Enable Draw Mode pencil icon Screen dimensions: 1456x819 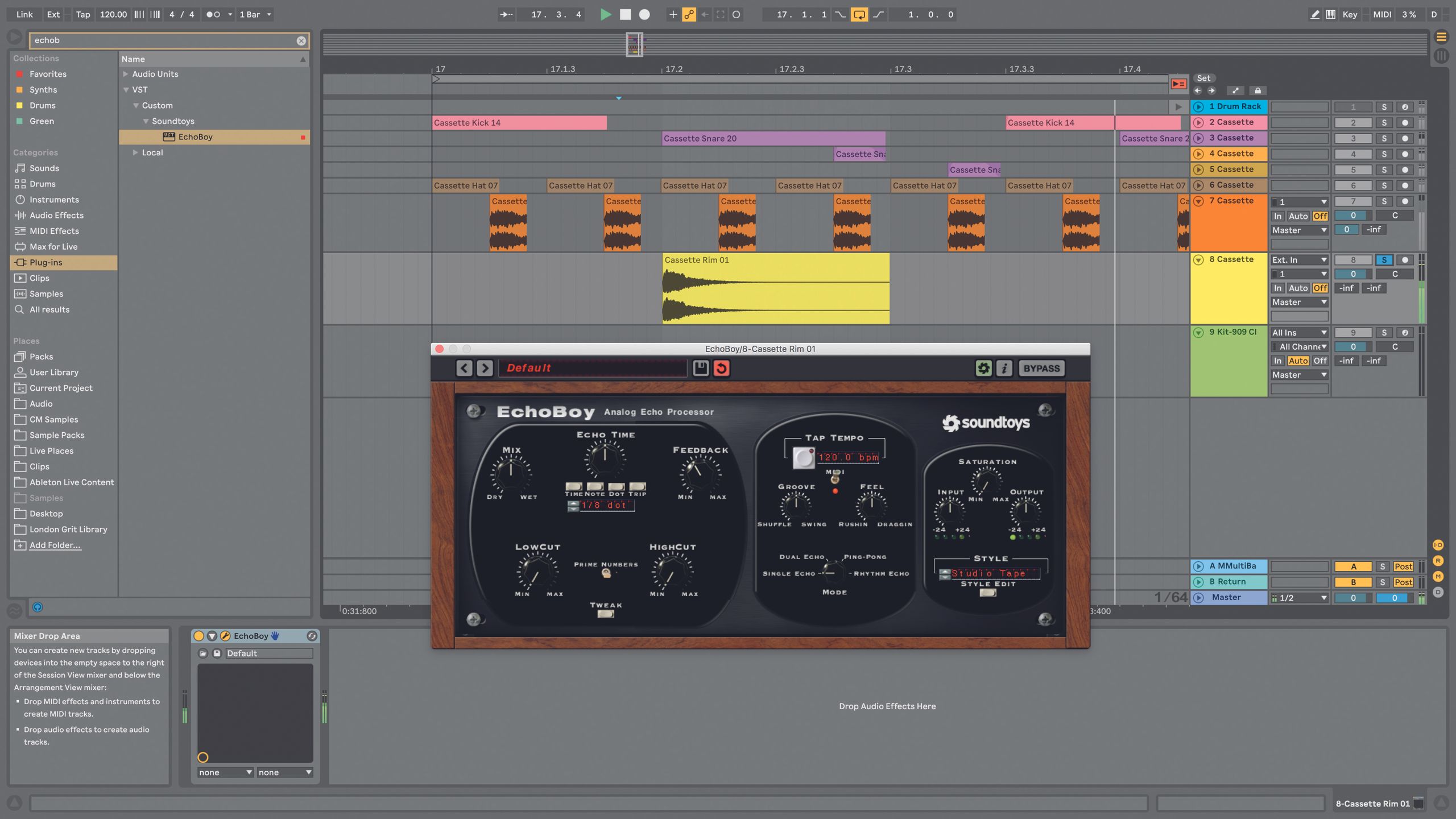click(1315, 14)
